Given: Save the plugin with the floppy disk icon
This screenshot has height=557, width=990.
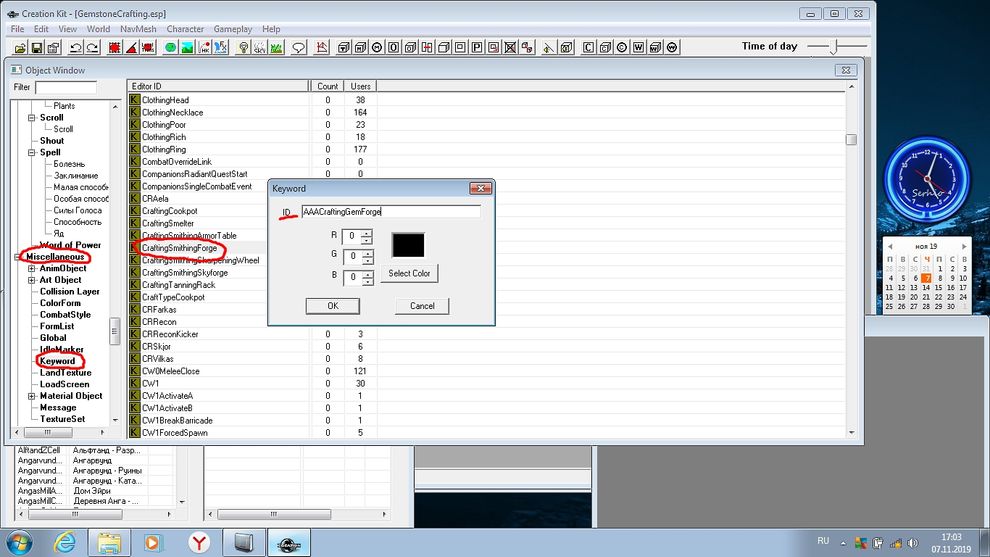Looking at the screenshot, I should click(37, 47).
